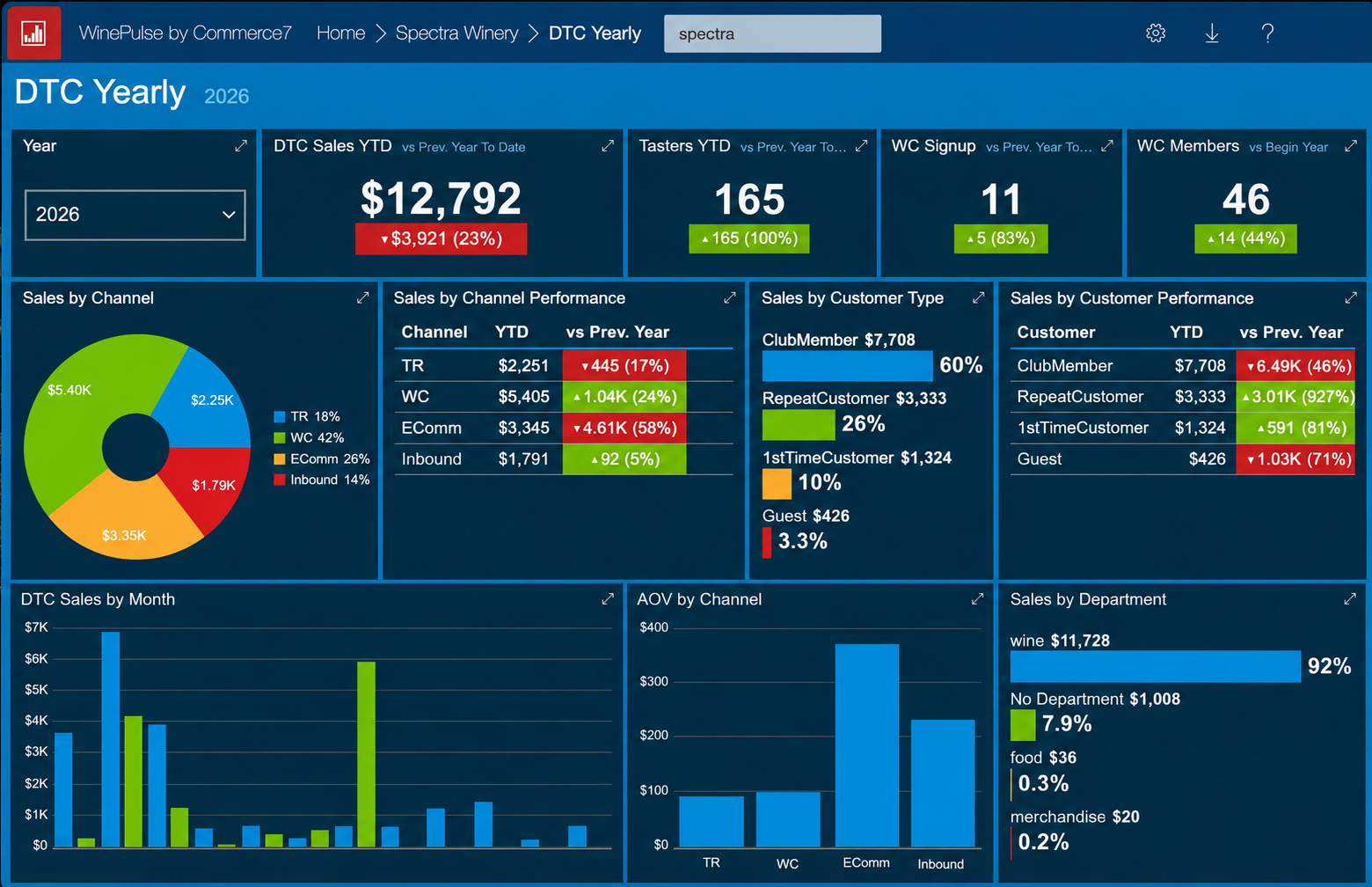Viewport: 1372px width, 887px height.
Task: Click the DTC Yearly breadcrumb
Action: [x=595, y=33]
